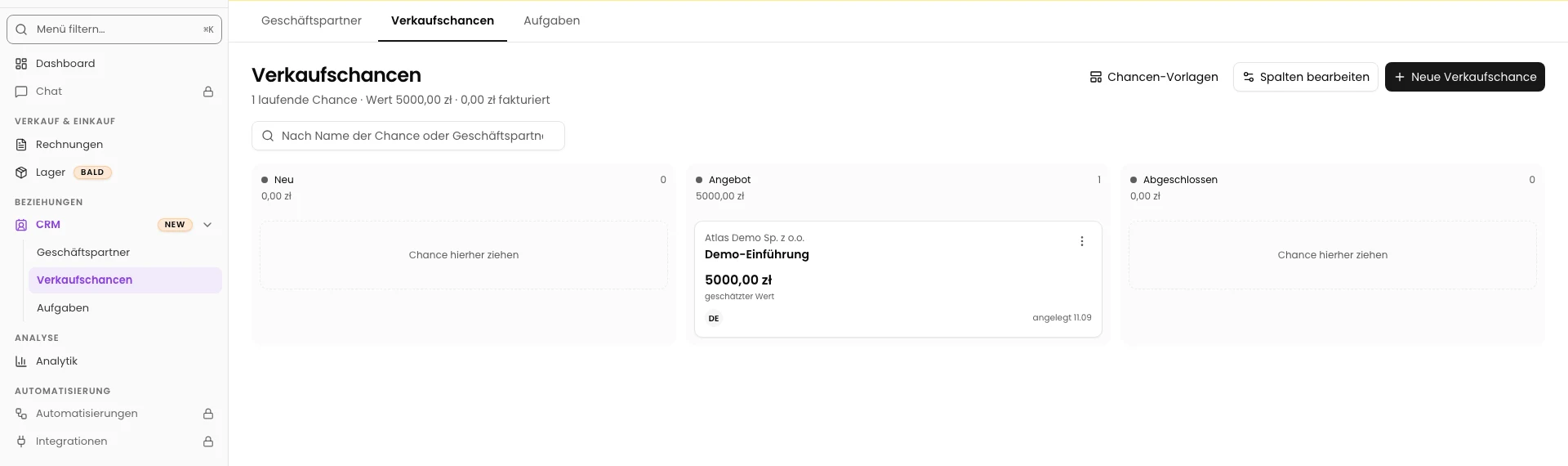This screenshot has height=466, width=1568.
Task: Open the Dashboard icon in sidebar
Action: [21, 64]
